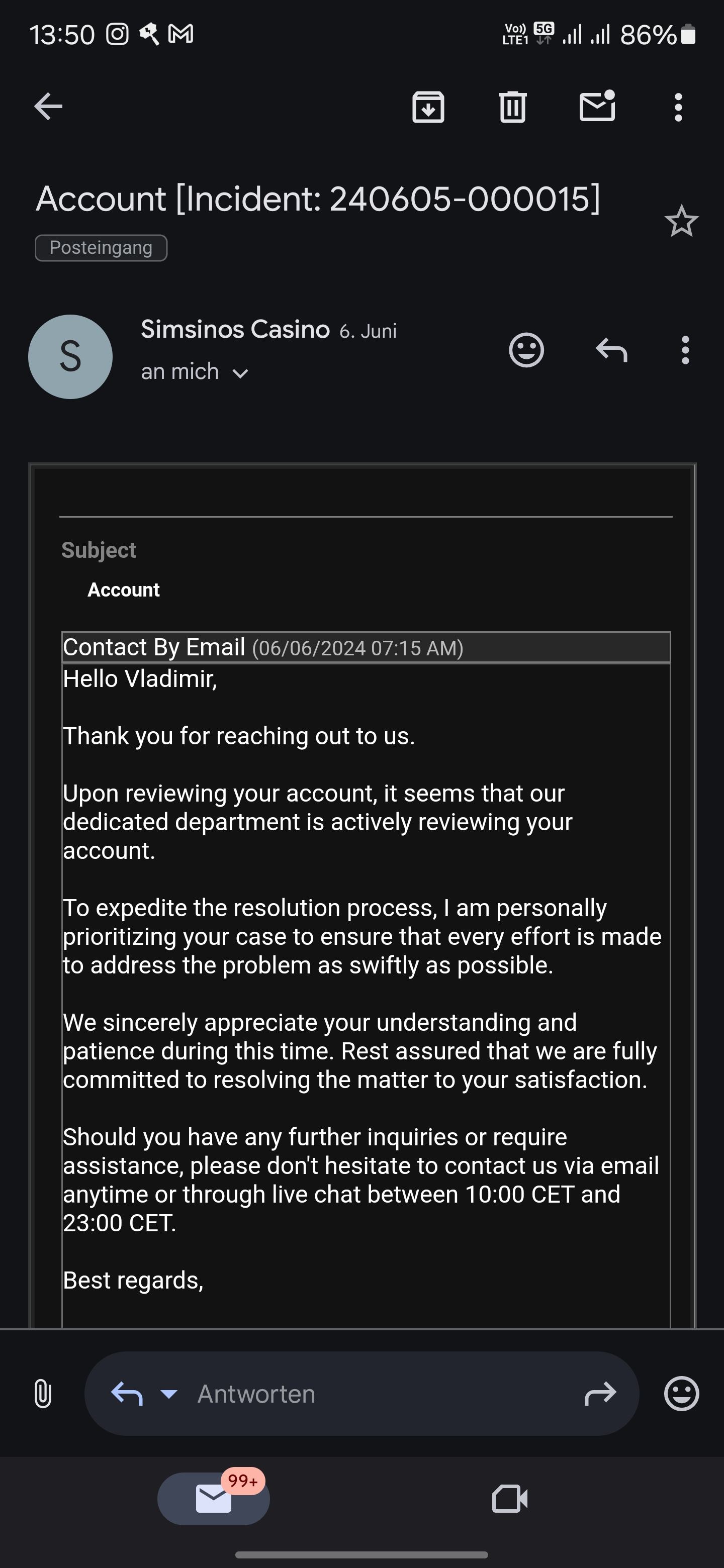
Task: Mark the email as unread
Action: 597,107
